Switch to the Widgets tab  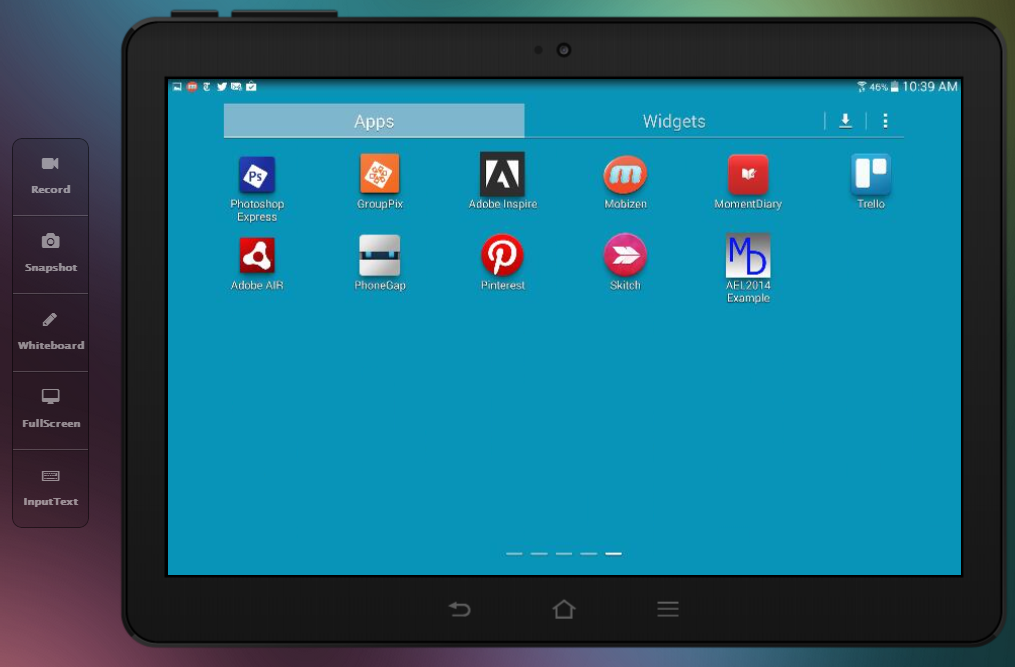point(674,121)
